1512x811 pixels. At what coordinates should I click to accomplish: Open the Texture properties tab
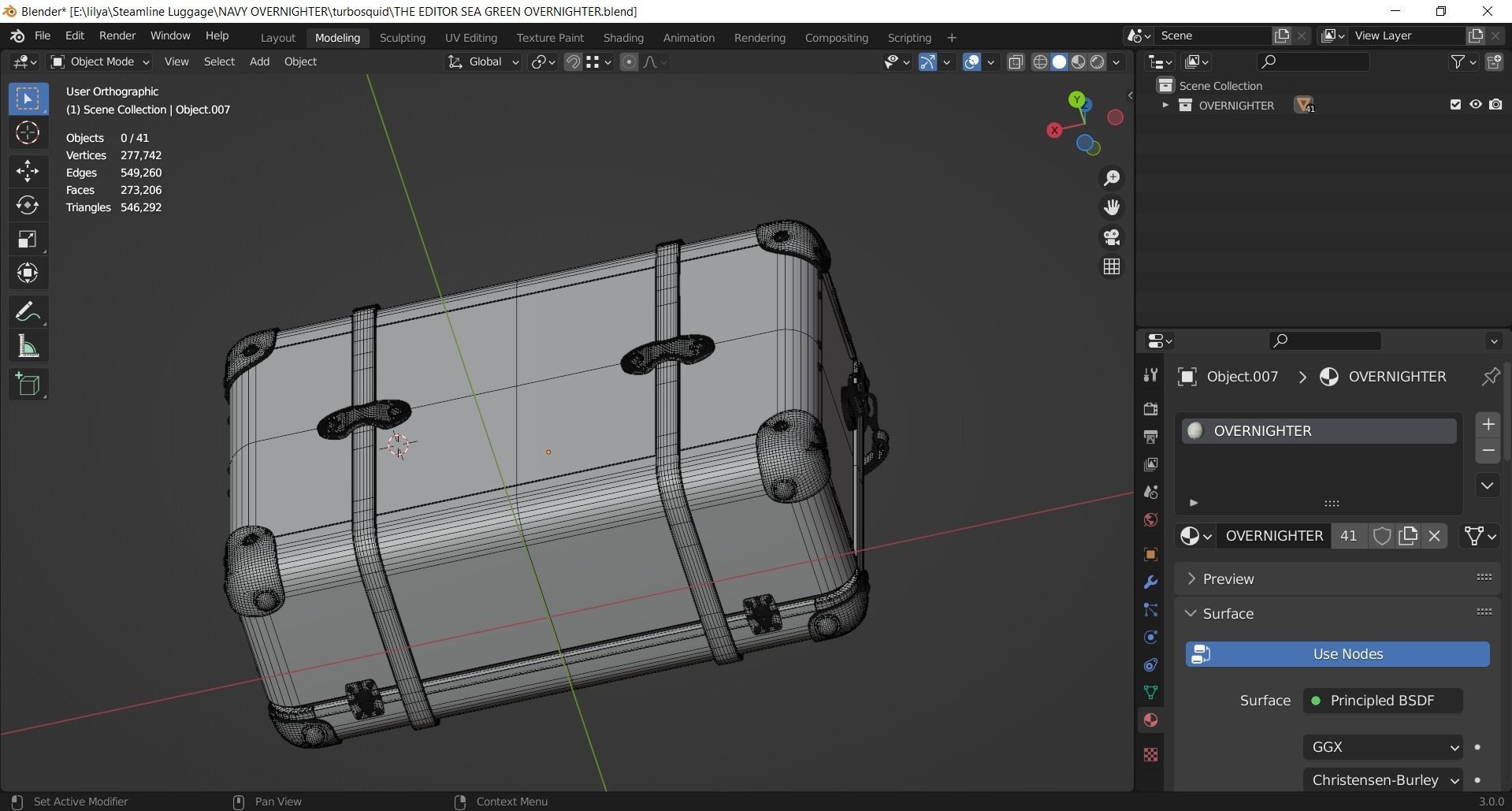(x=1150, y=754)
